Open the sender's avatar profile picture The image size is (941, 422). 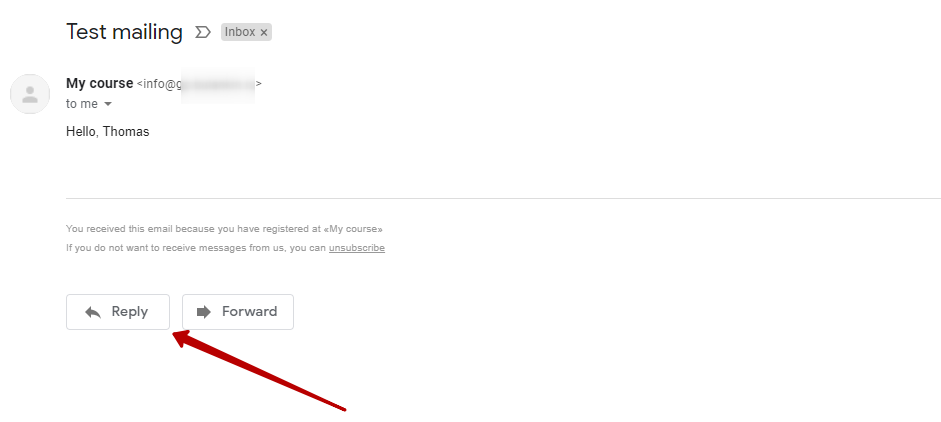(30, 94)
